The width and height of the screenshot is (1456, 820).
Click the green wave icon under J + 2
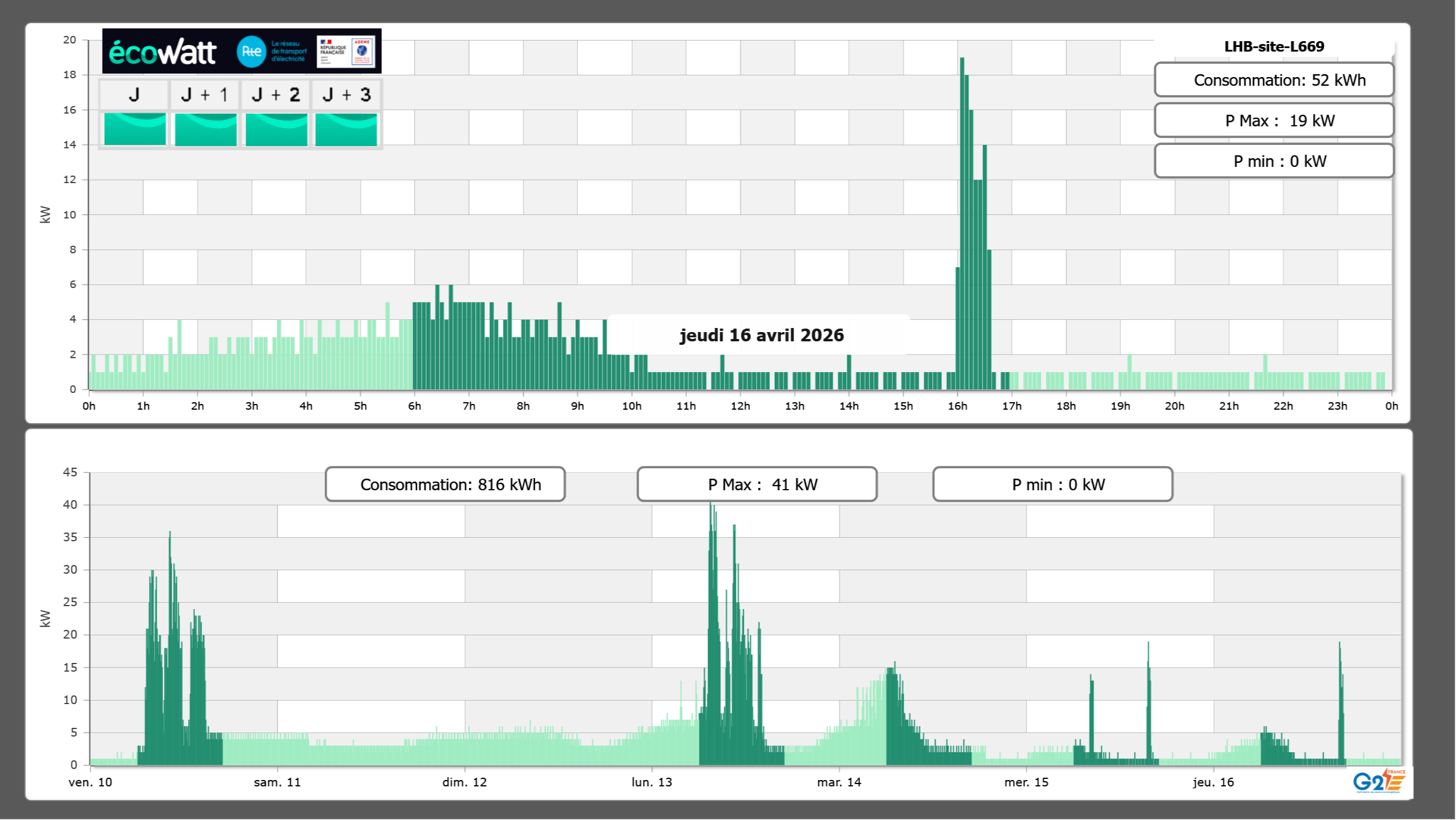pos(276,129)
